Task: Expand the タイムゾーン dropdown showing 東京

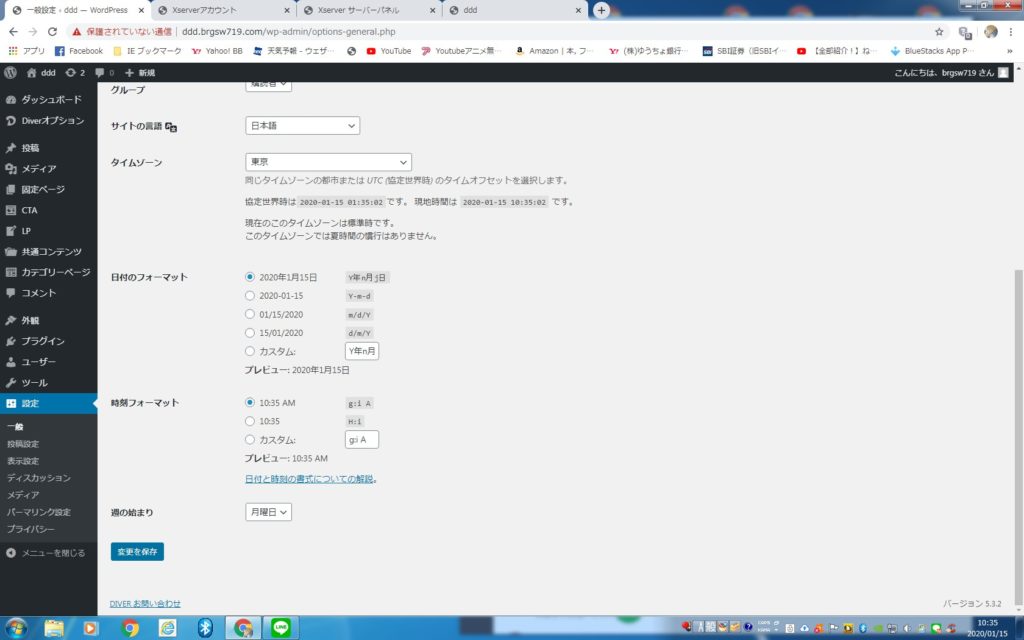Action: pyautogui.click(x=328, y=162)
